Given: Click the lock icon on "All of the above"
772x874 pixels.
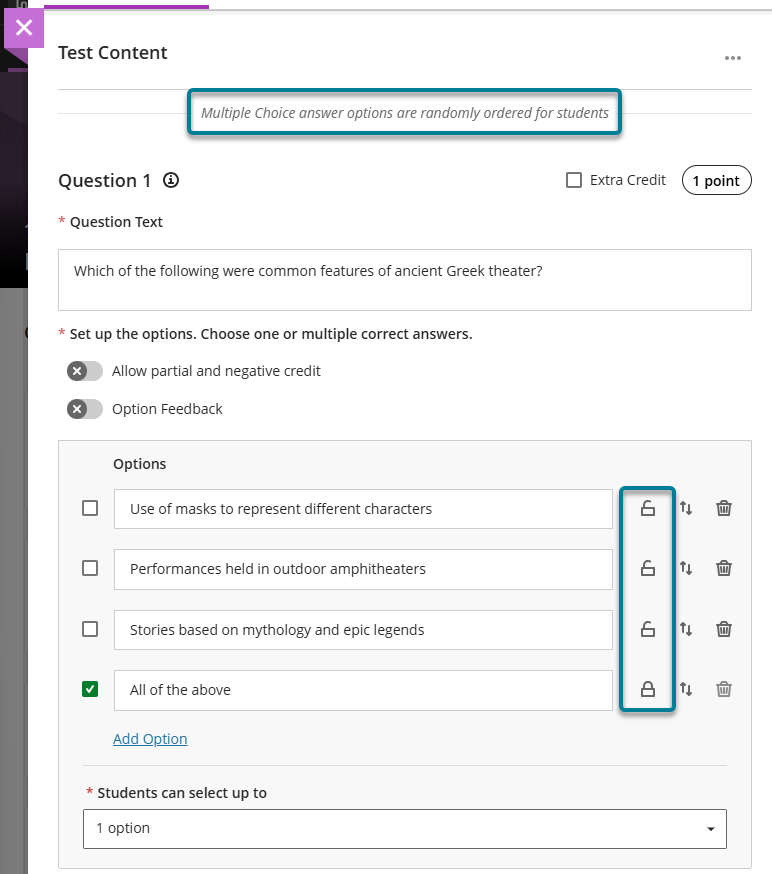Looking at the screenshot, I should [x=648, y=690].
